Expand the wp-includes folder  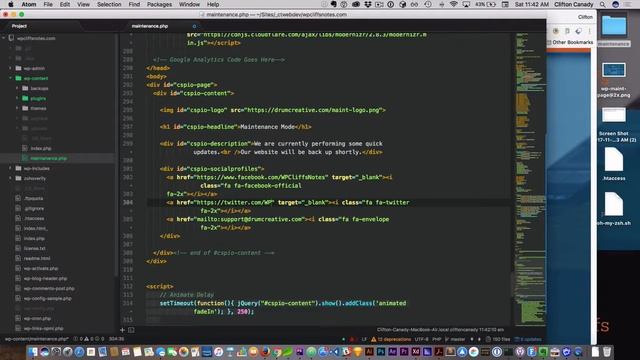coord(11,168)
